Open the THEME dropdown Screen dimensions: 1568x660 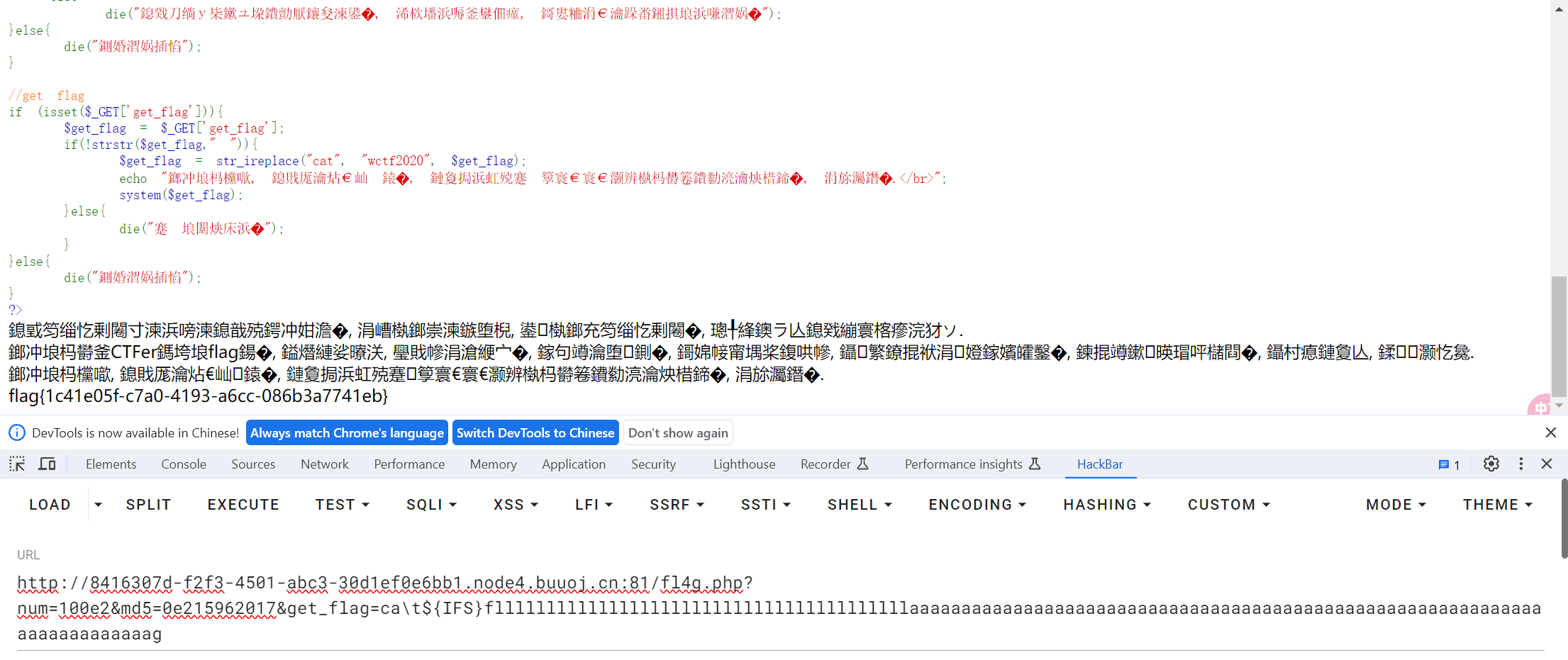1498,505
